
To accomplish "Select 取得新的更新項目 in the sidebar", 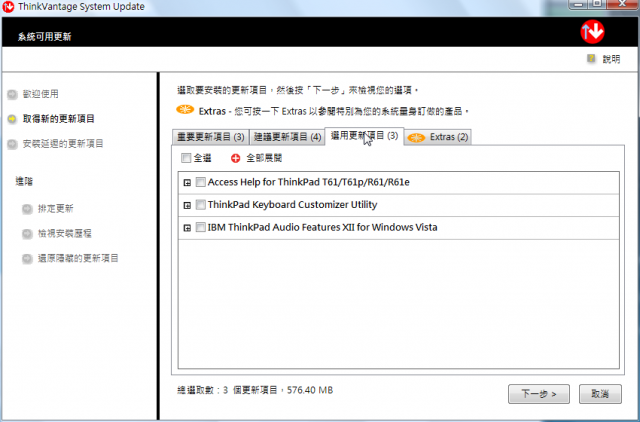I will (x=58, y=119).
